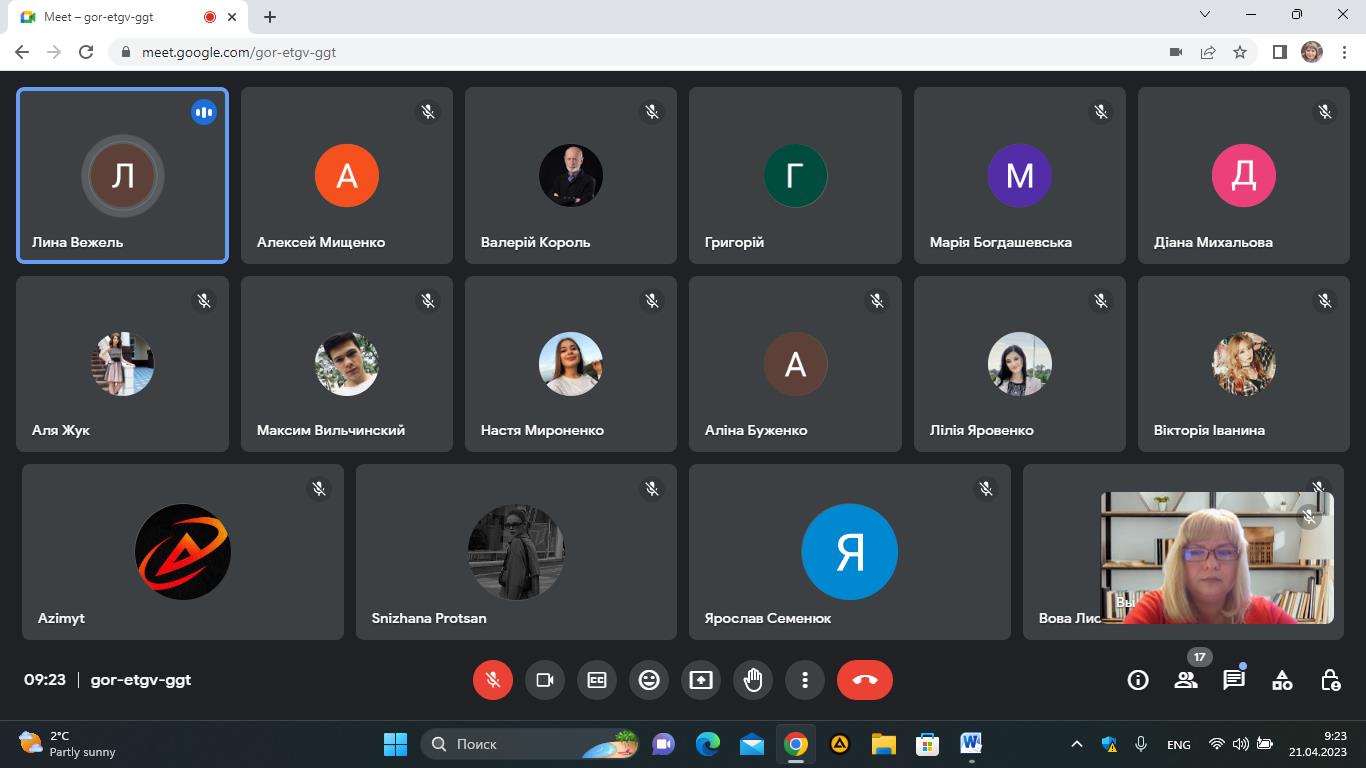1366x768 pixels.
Task: Click muted mic icon on Аля Жук tile
Action: coord(204,300)
